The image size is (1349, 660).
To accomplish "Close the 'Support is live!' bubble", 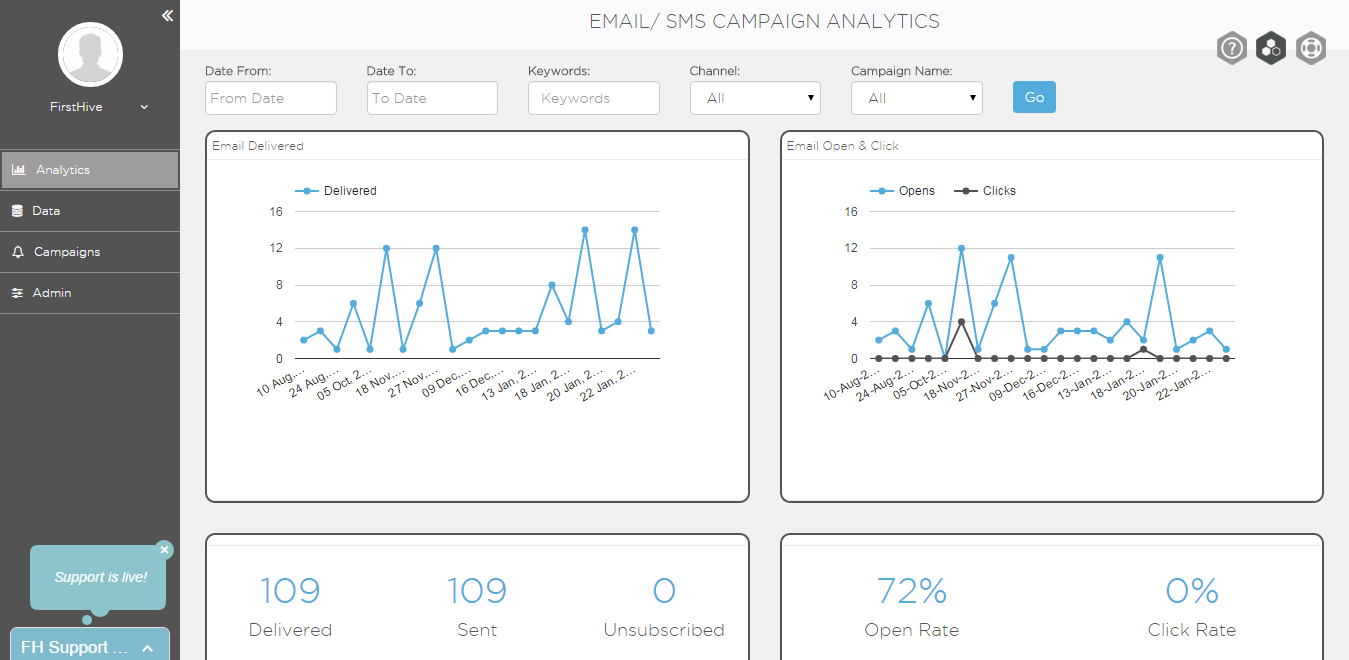I will tap(165, 549).
